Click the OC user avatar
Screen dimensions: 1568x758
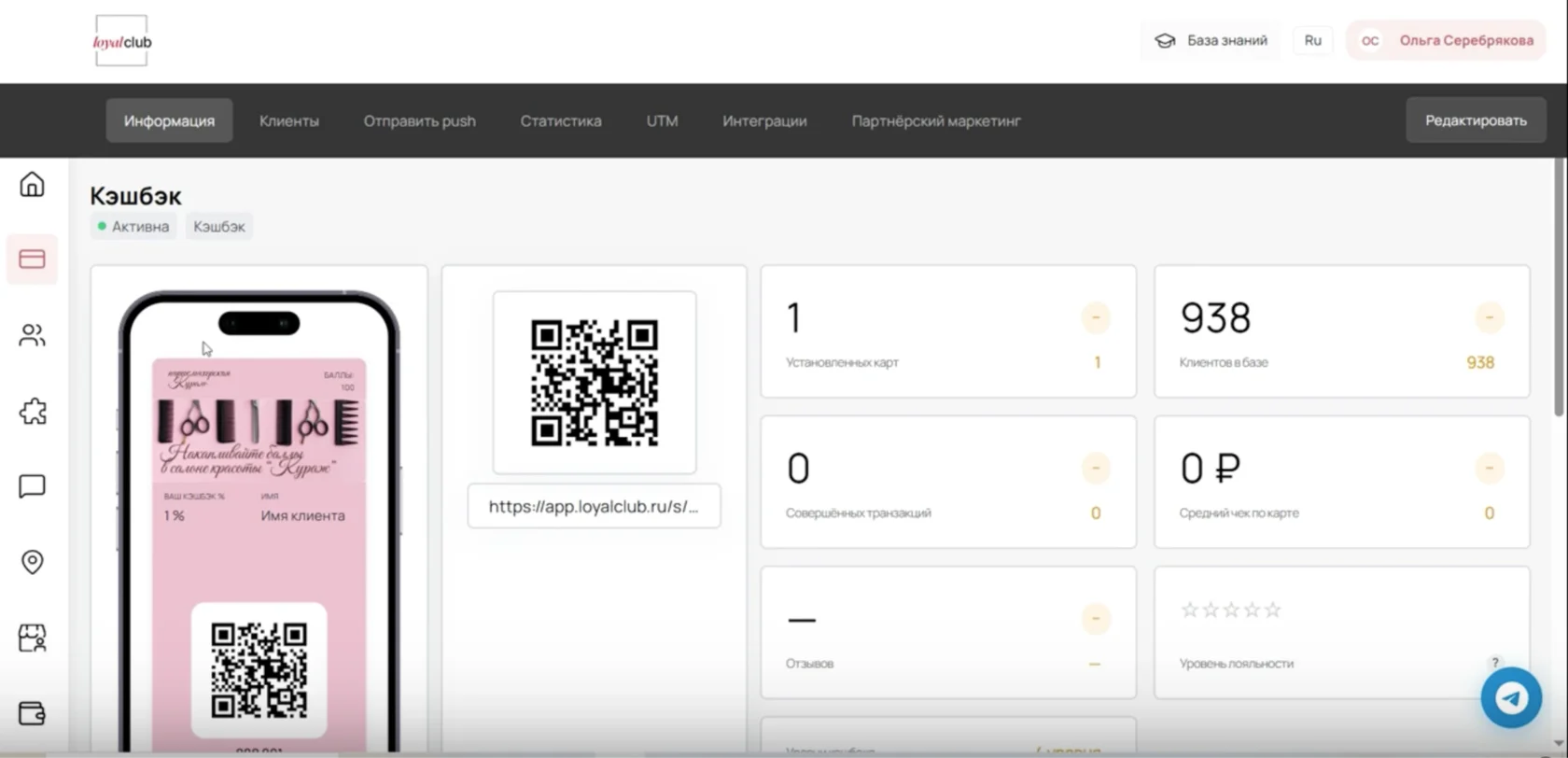[1369, 41]
